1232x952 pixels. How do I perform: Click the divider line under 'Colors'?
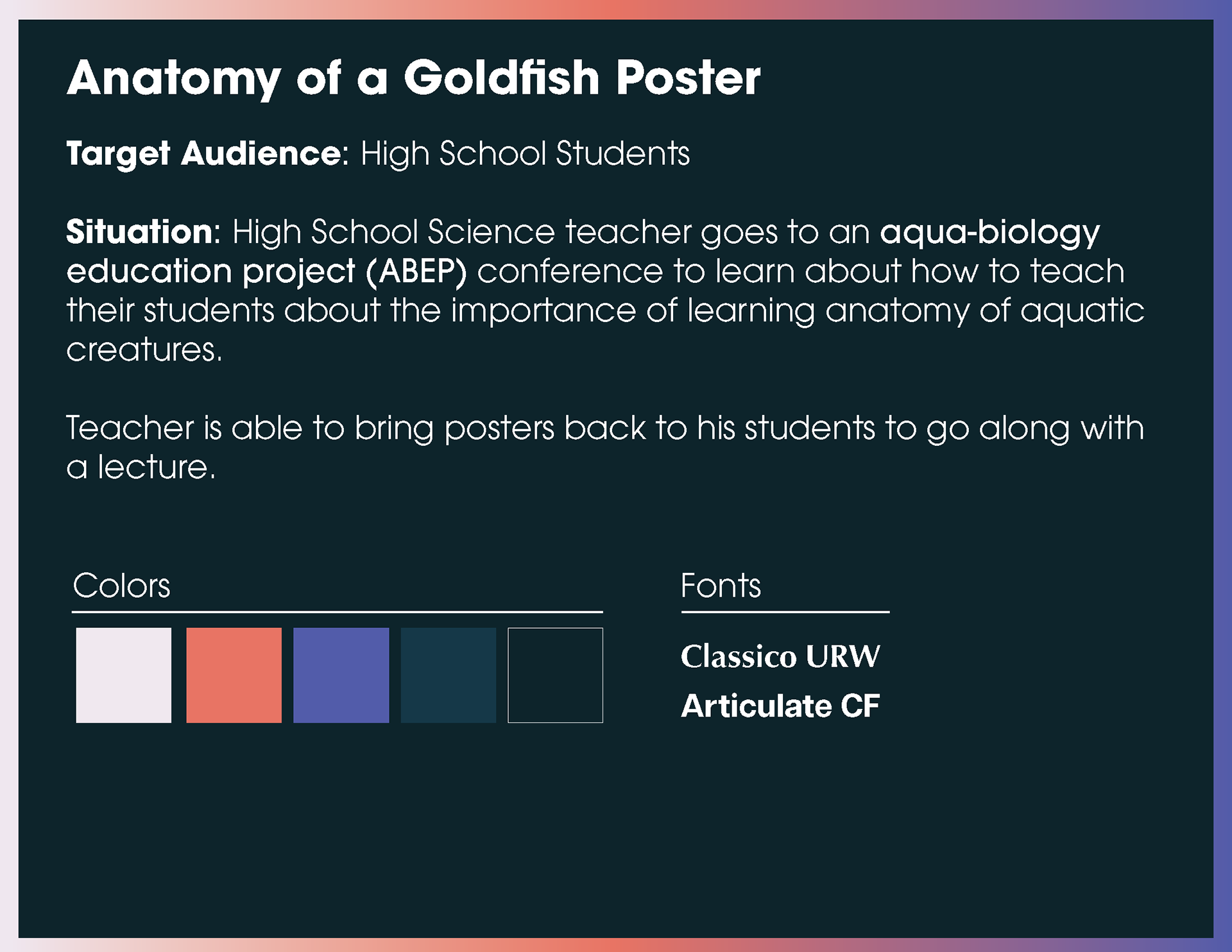point(337,612)
